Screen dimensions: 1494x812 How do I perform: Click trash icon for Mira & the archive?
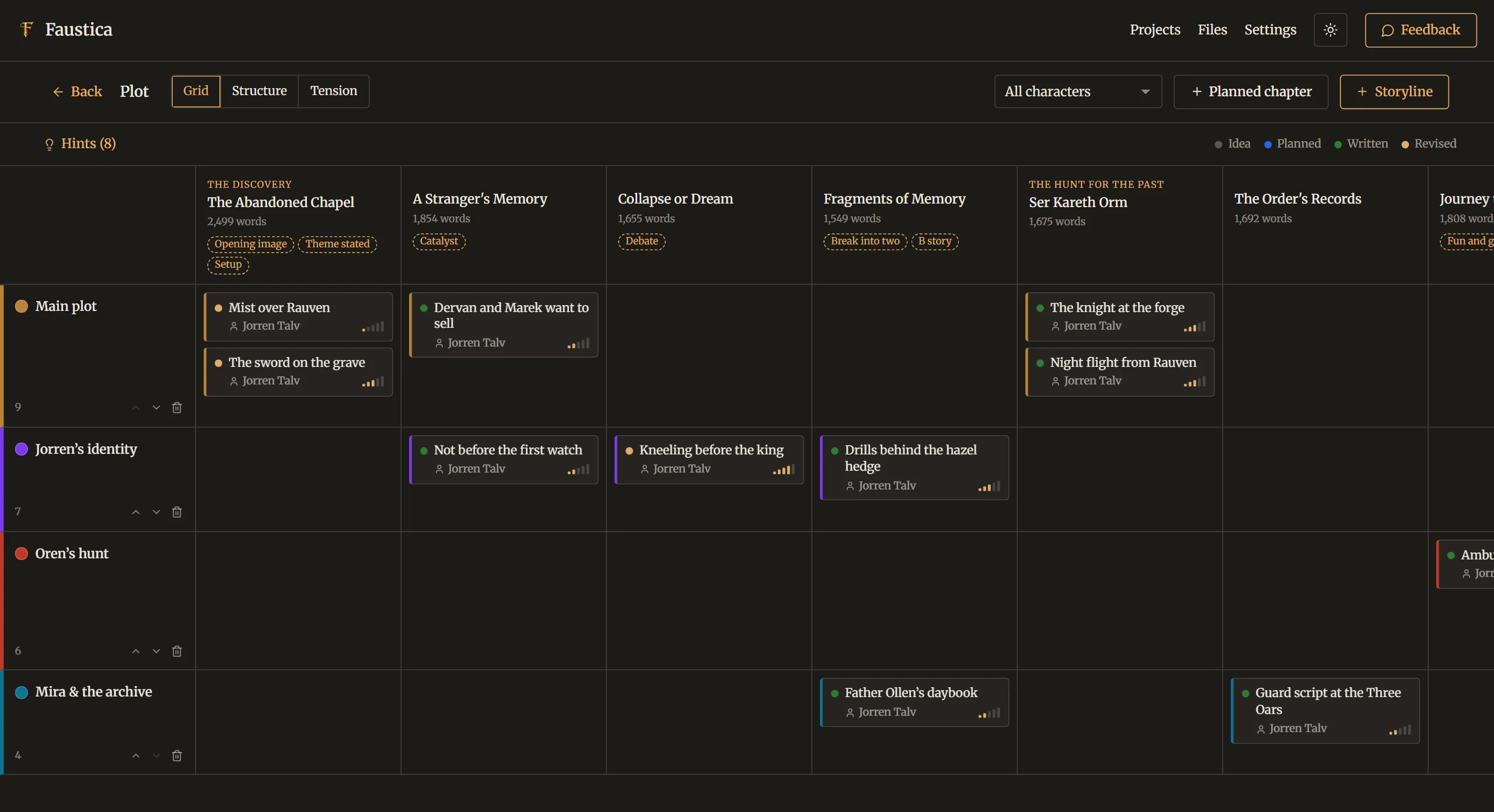pyautogui.click(x=177, y=755)
